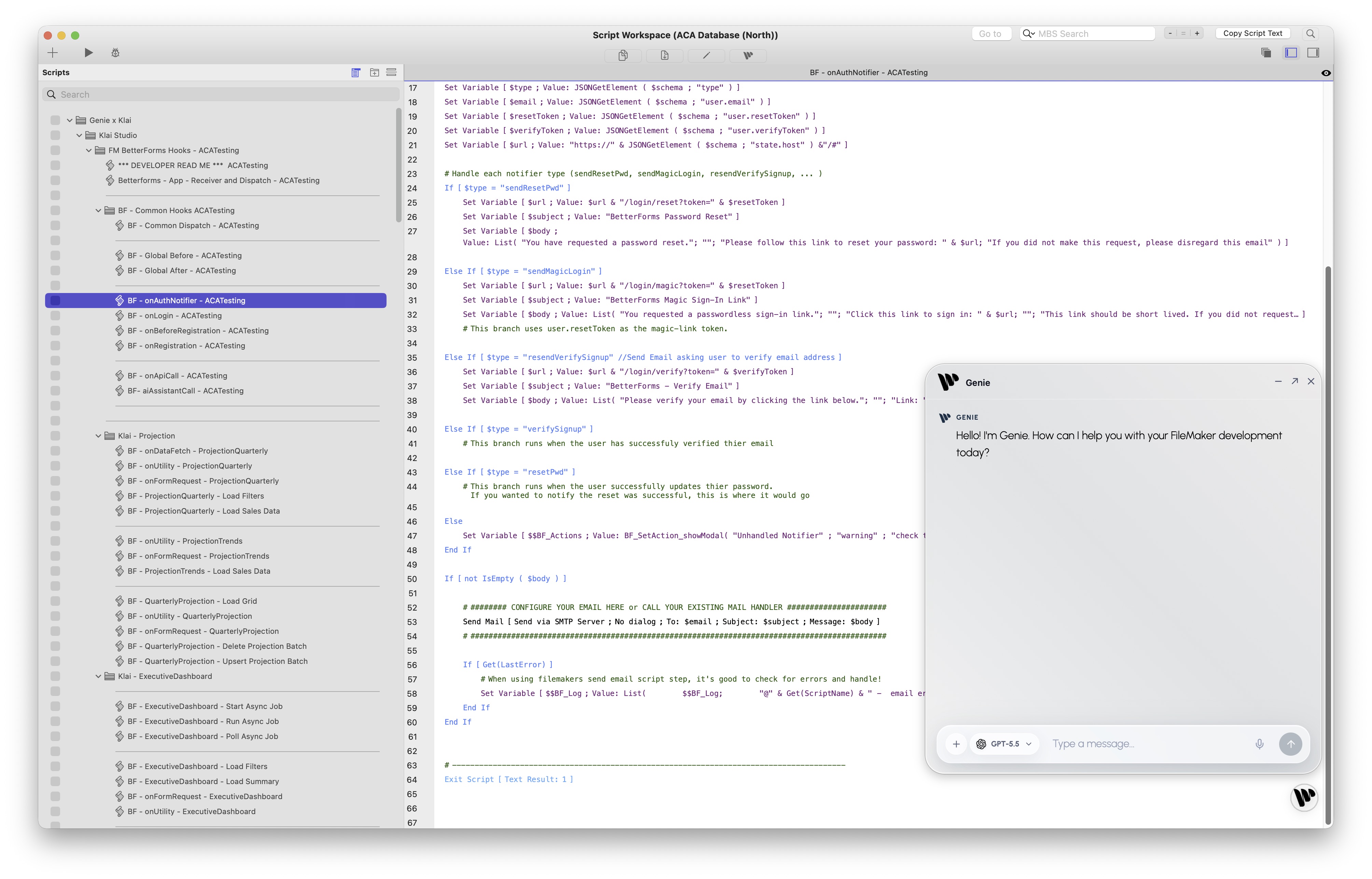Click the Genie logo toolbar button
1372x879 pixels.
coord(748,55)
